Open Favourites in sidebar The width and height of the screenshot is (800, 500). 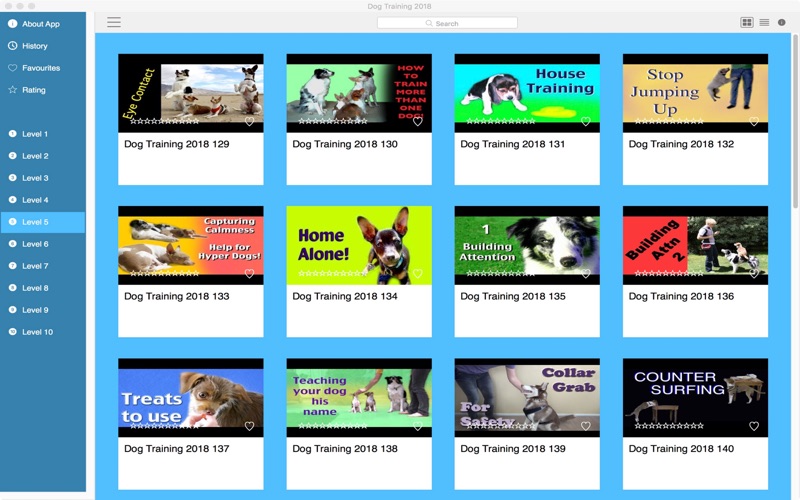point(42,68)
